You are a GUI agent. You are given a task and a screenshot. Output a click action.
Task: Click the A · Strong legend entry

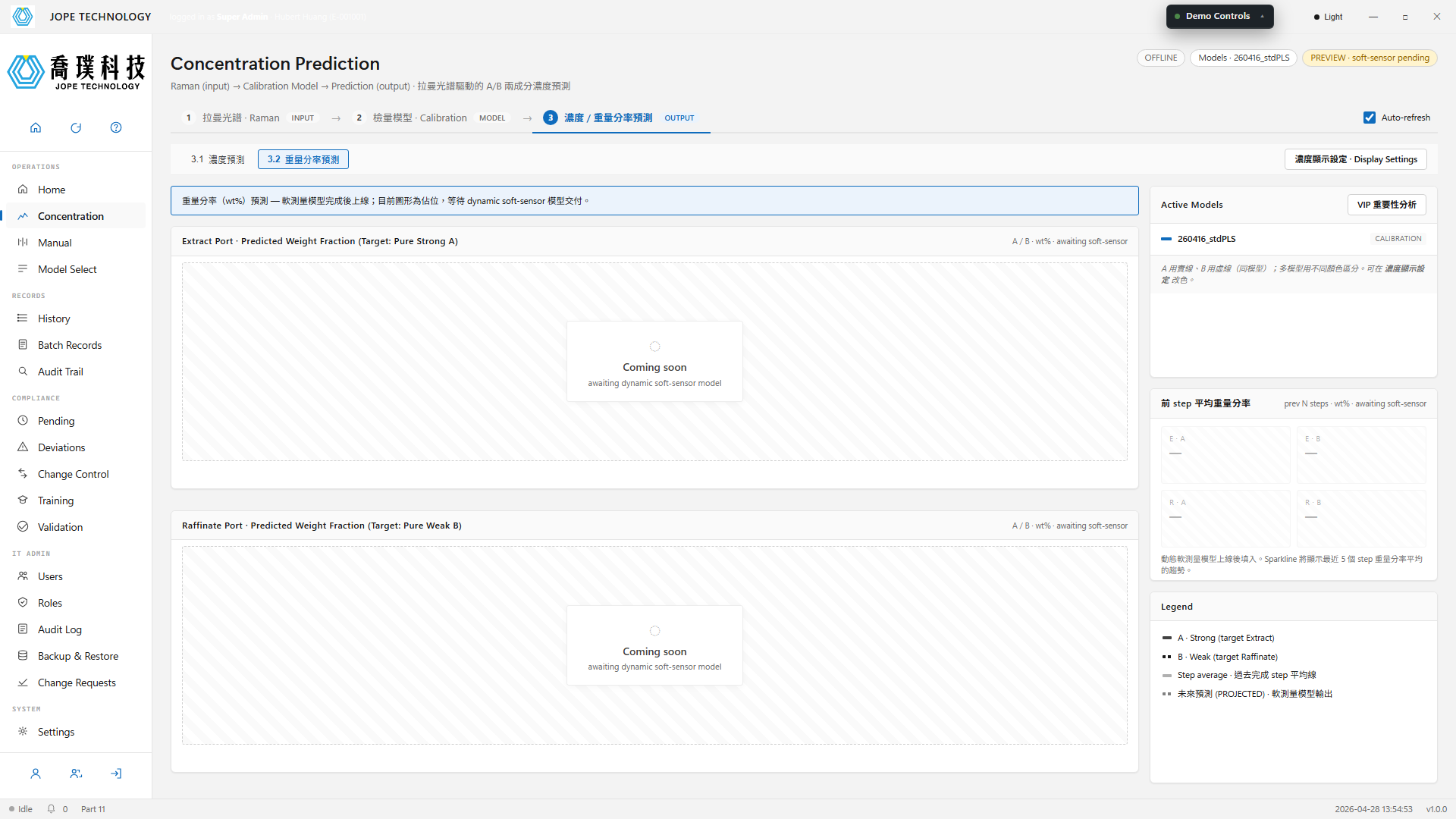[1218, 638]
